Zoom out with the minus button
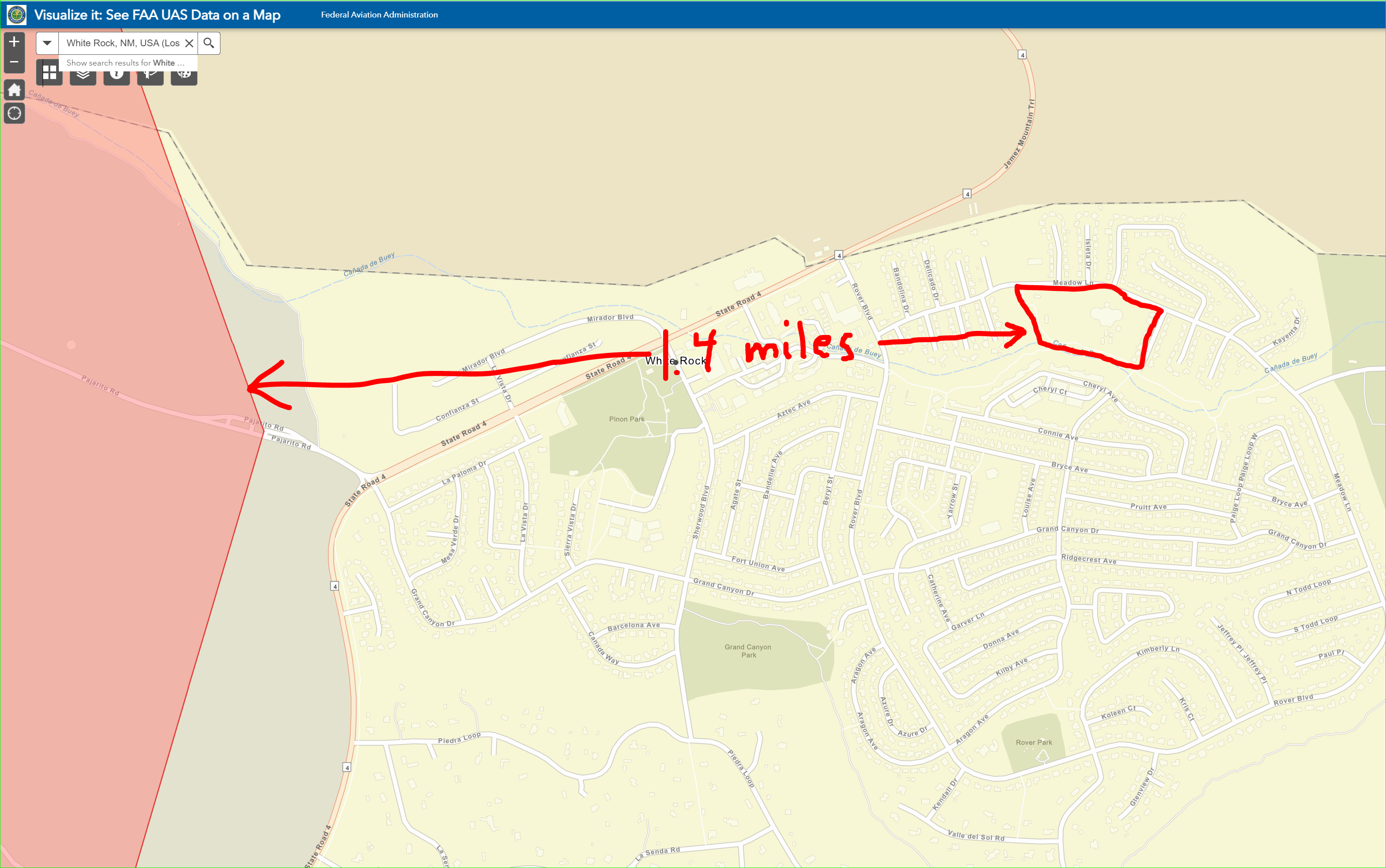This screenshot has height=868, width=1386. coord(14,62)
